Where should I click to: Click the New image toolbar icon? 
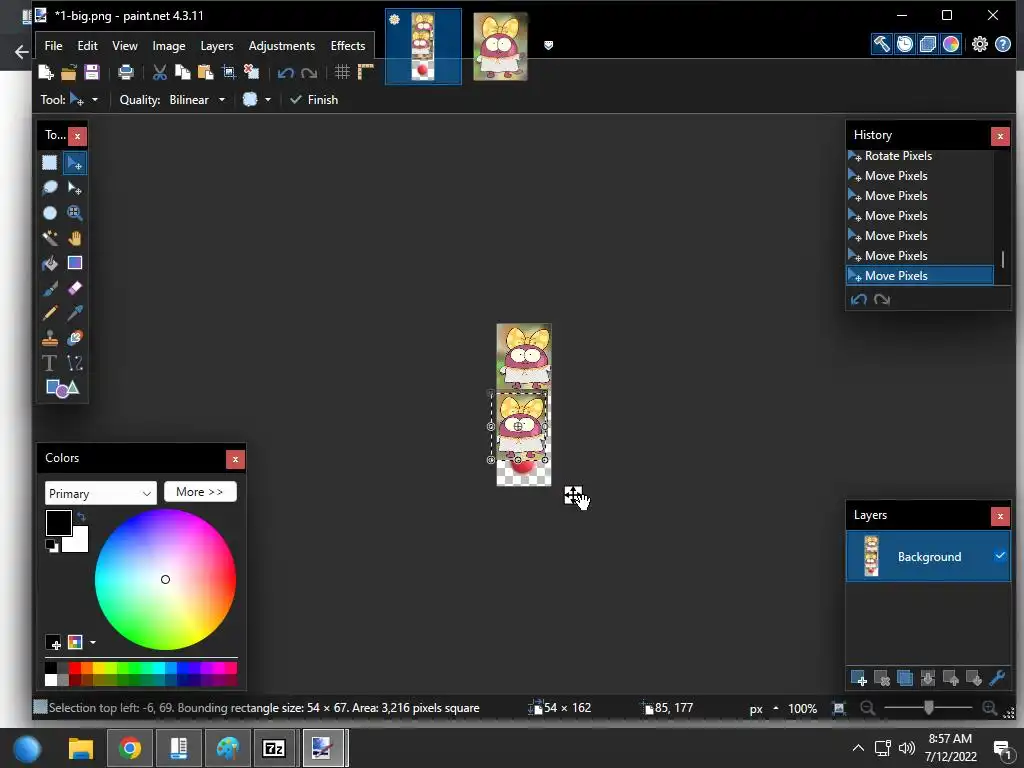pos(46,72)
